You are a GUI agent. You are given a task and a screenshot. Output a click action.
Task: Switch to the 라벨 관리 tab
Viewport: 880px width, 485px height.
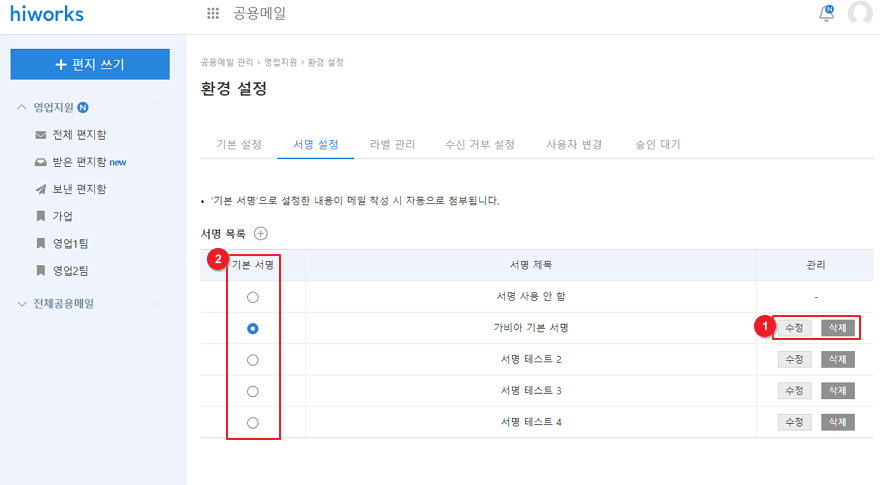click(392, 145)
